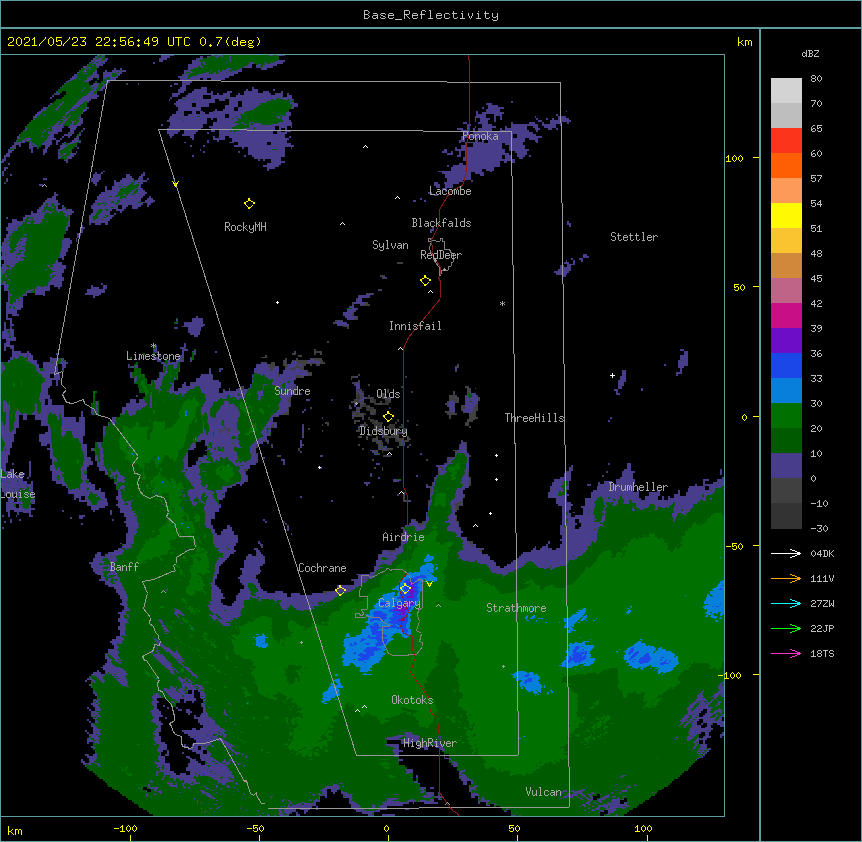Select the yellow diamond marker above RockyMH
This screenshot has width=862, height=842.
(249, 204)
